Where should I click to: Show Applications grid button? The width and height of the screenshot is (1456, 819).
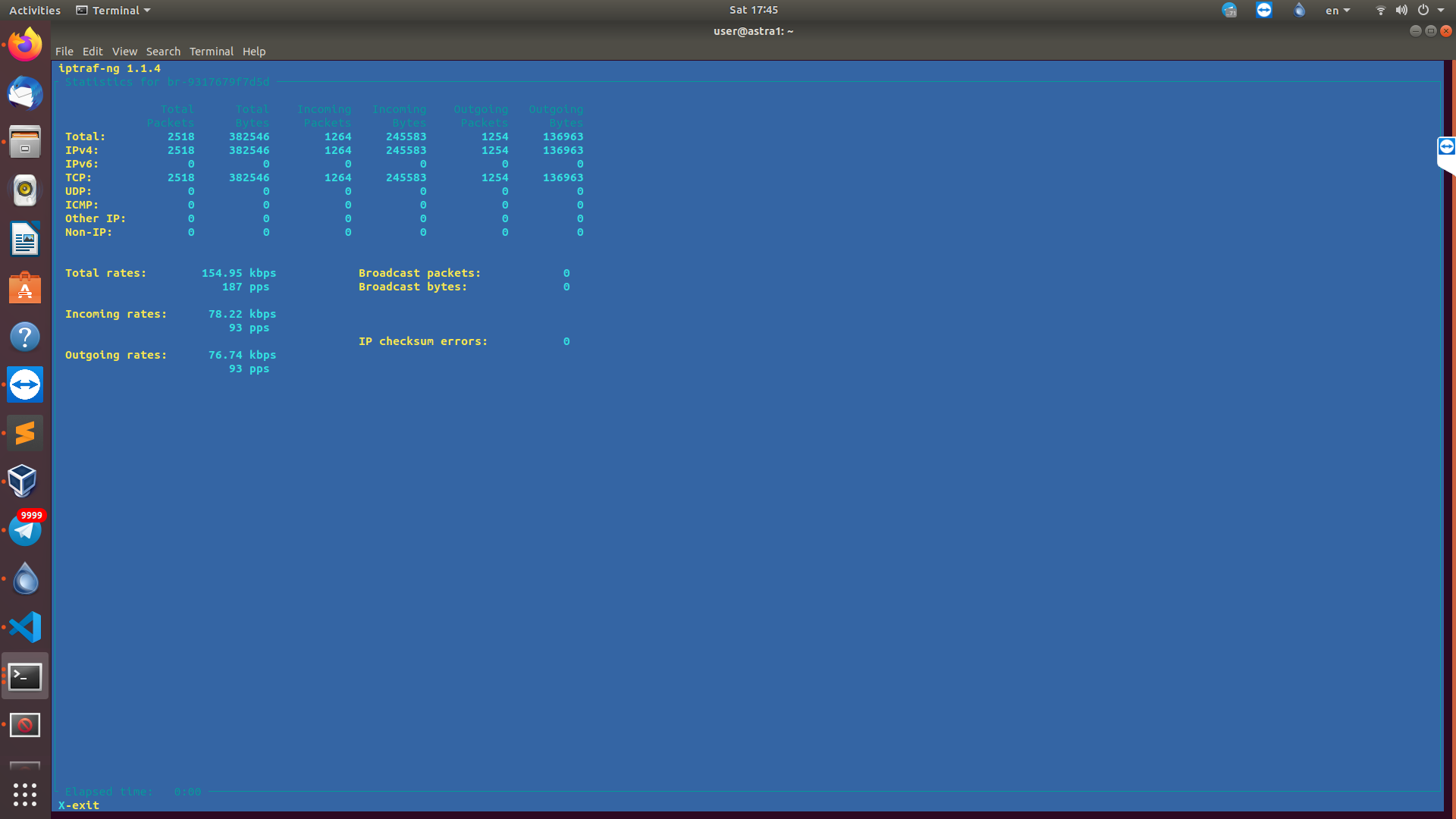tap(25, 794)
